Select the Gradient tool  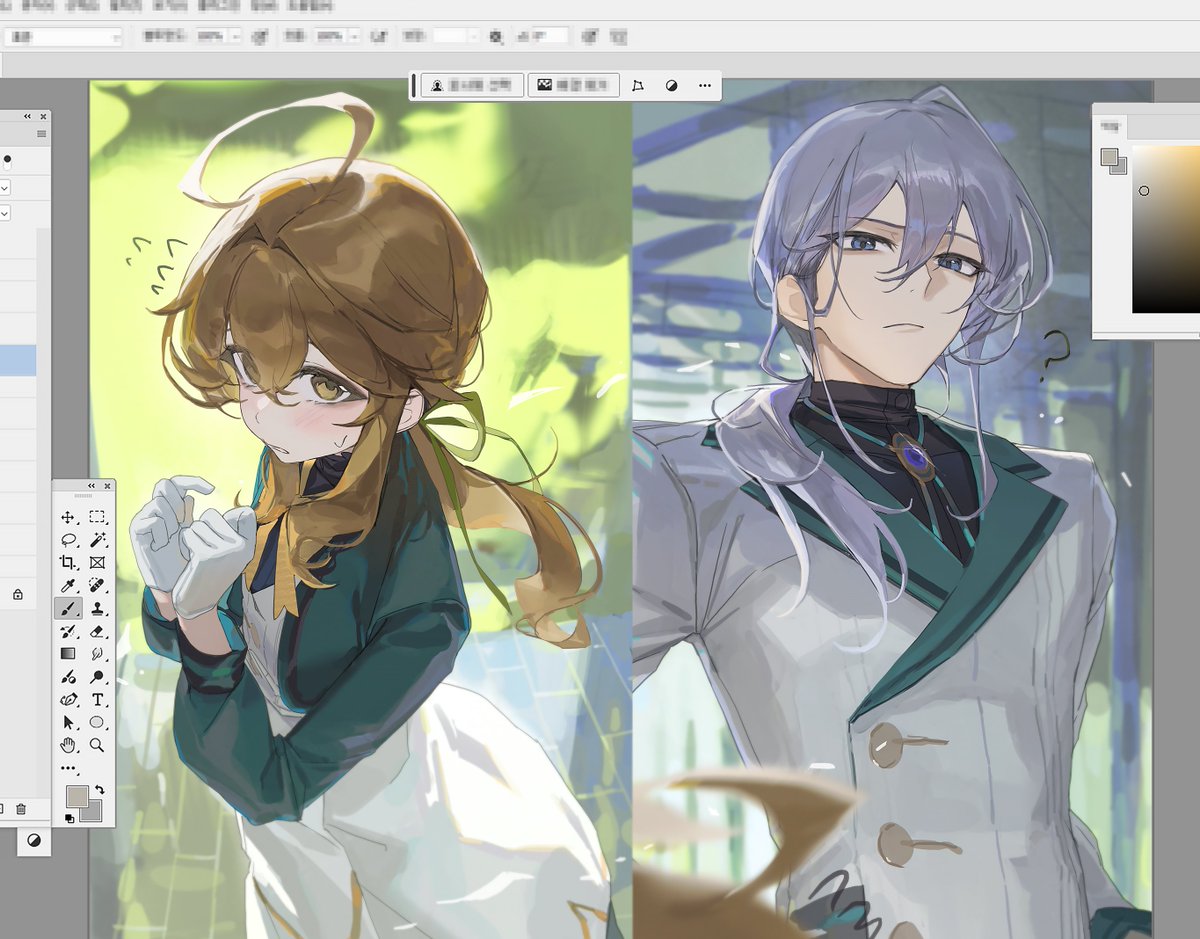pos(68,654)
